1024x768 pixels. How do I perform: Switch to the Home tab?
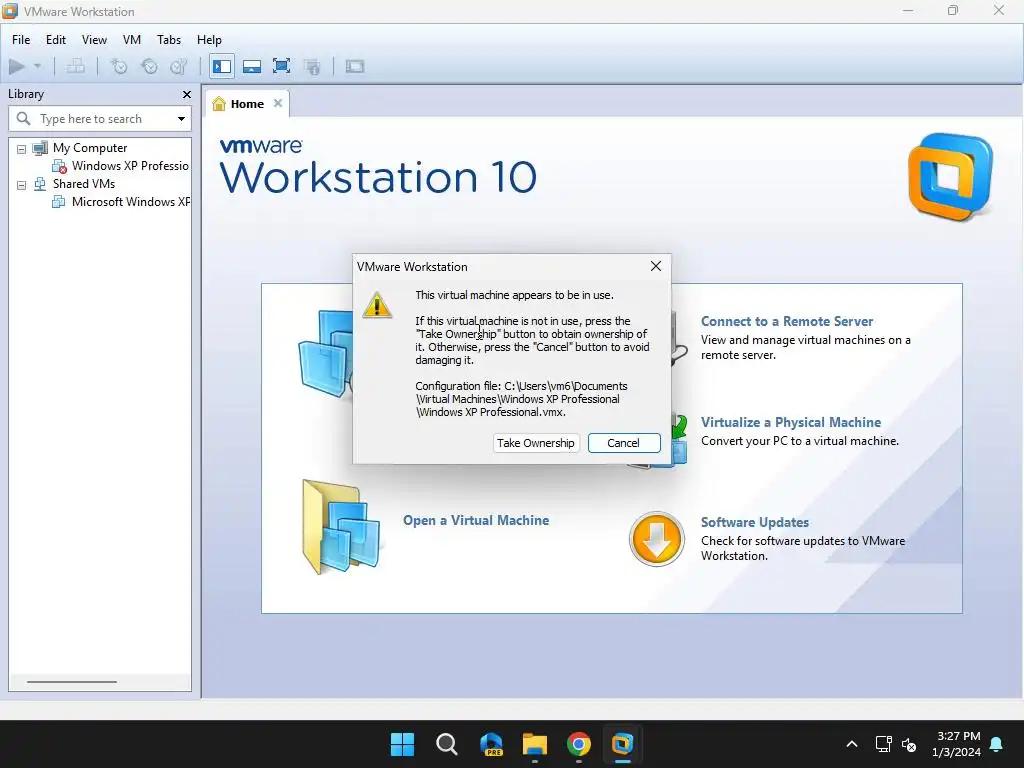point(248,104)
